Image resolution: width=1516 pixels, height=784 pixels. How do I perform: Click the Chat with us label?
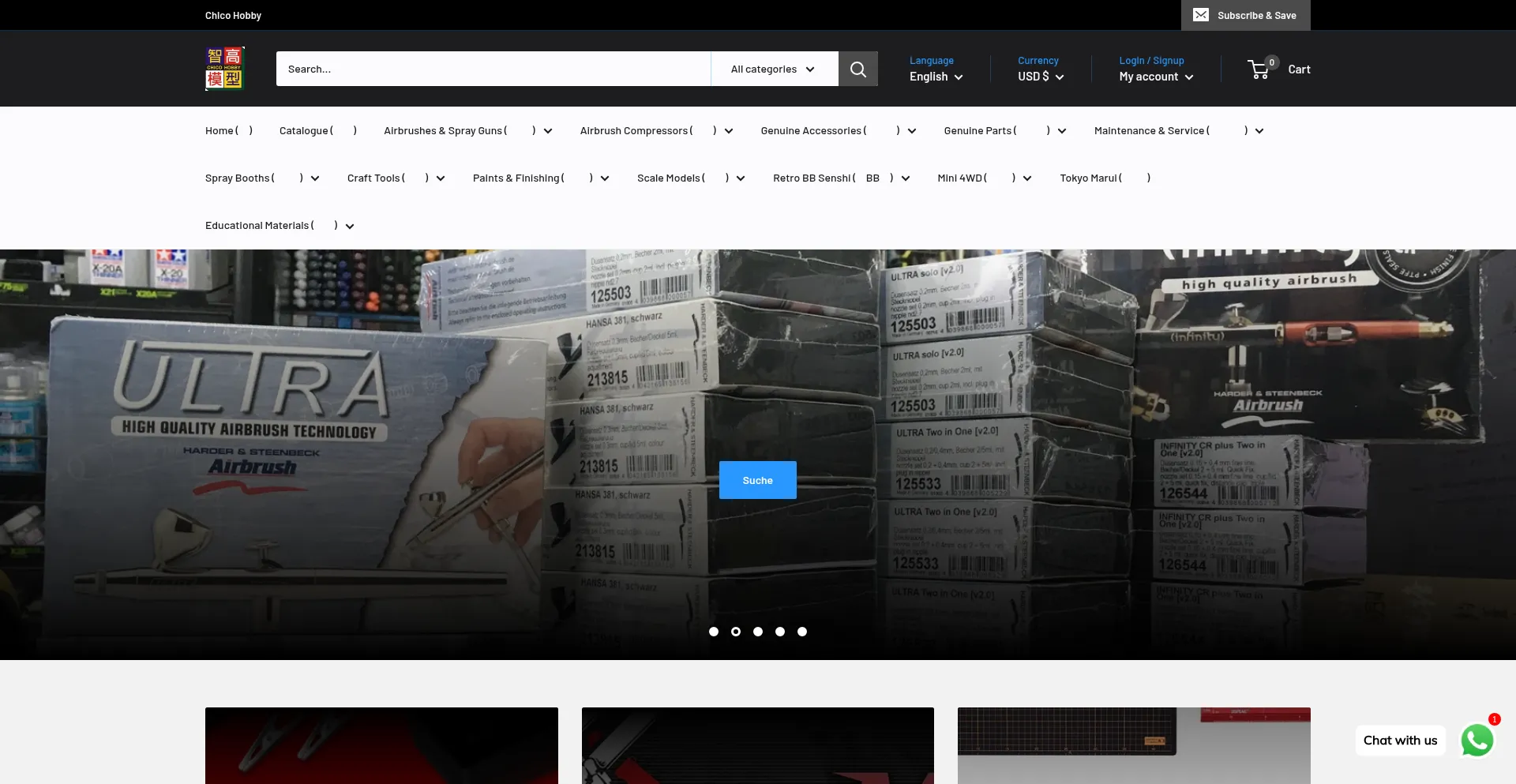pos(1400,741)
